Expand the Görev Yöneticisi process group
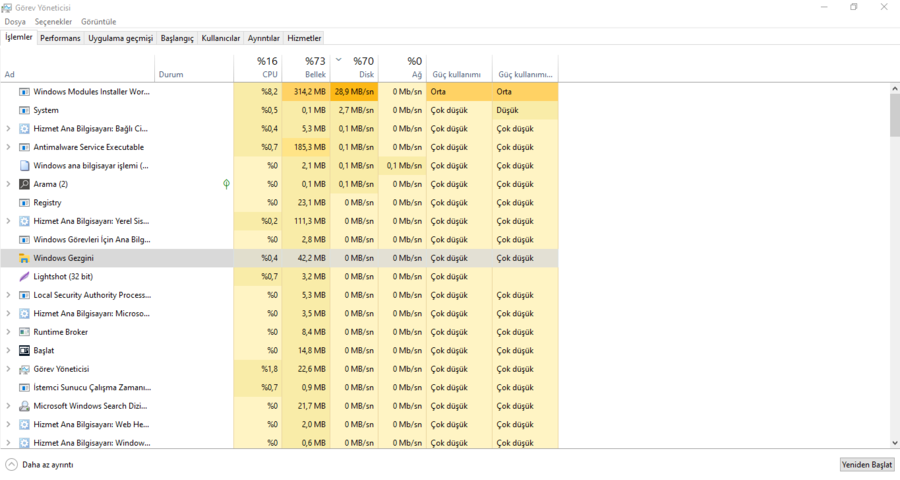 click(8, 369)
